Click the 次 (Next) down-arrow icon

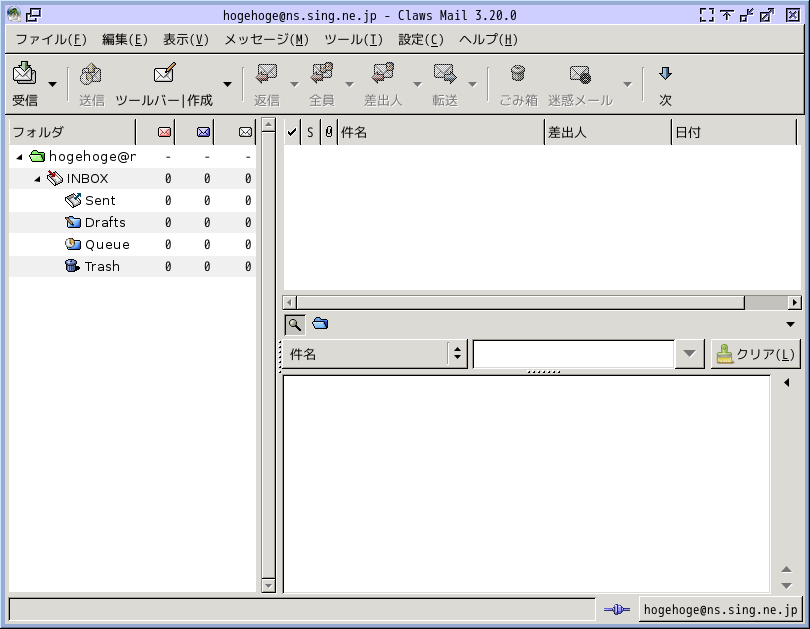tap(665, 74)
